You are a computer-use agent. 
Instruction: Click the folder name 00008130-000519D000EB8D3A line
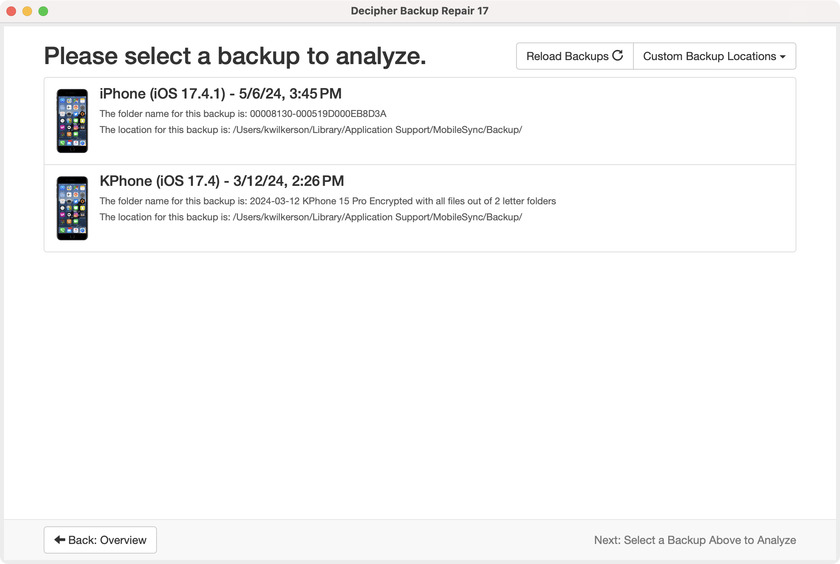[243, 114]
